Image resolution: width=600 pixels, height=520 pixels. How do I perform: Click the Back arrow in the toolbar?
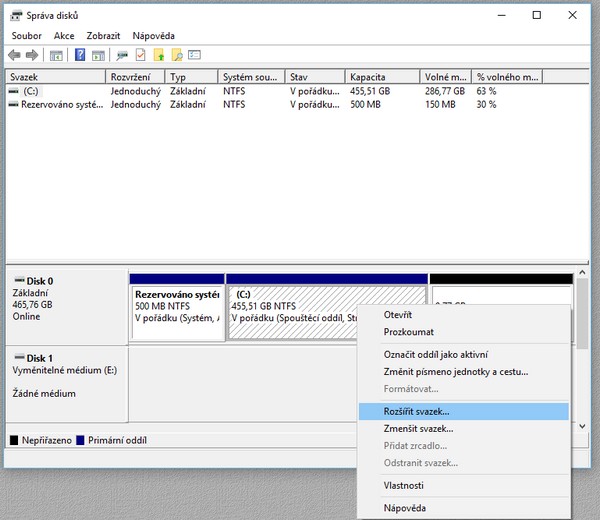[14, 55]
